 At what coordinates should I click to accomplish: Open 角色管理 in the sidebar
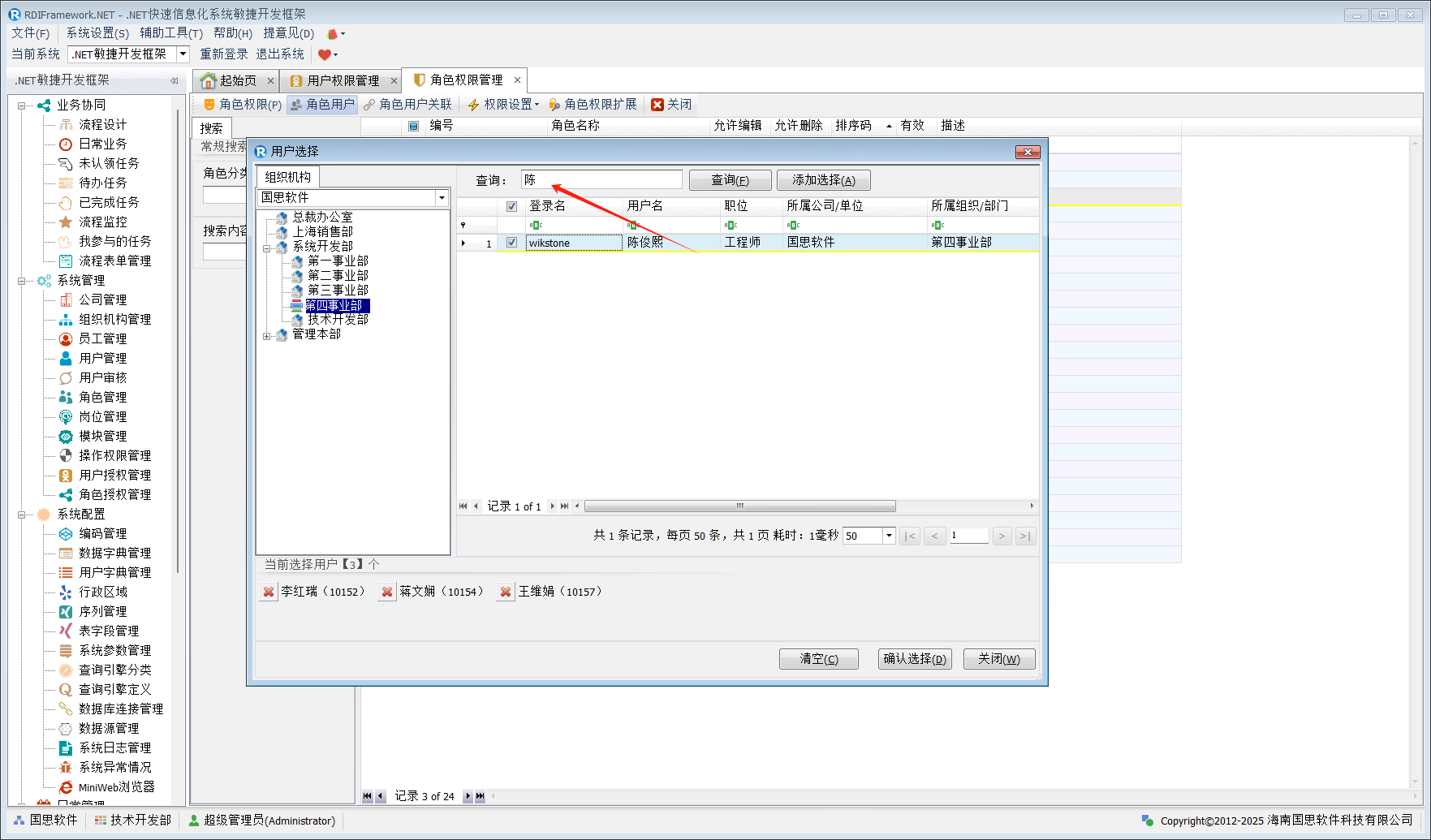(x=102, y=397)
